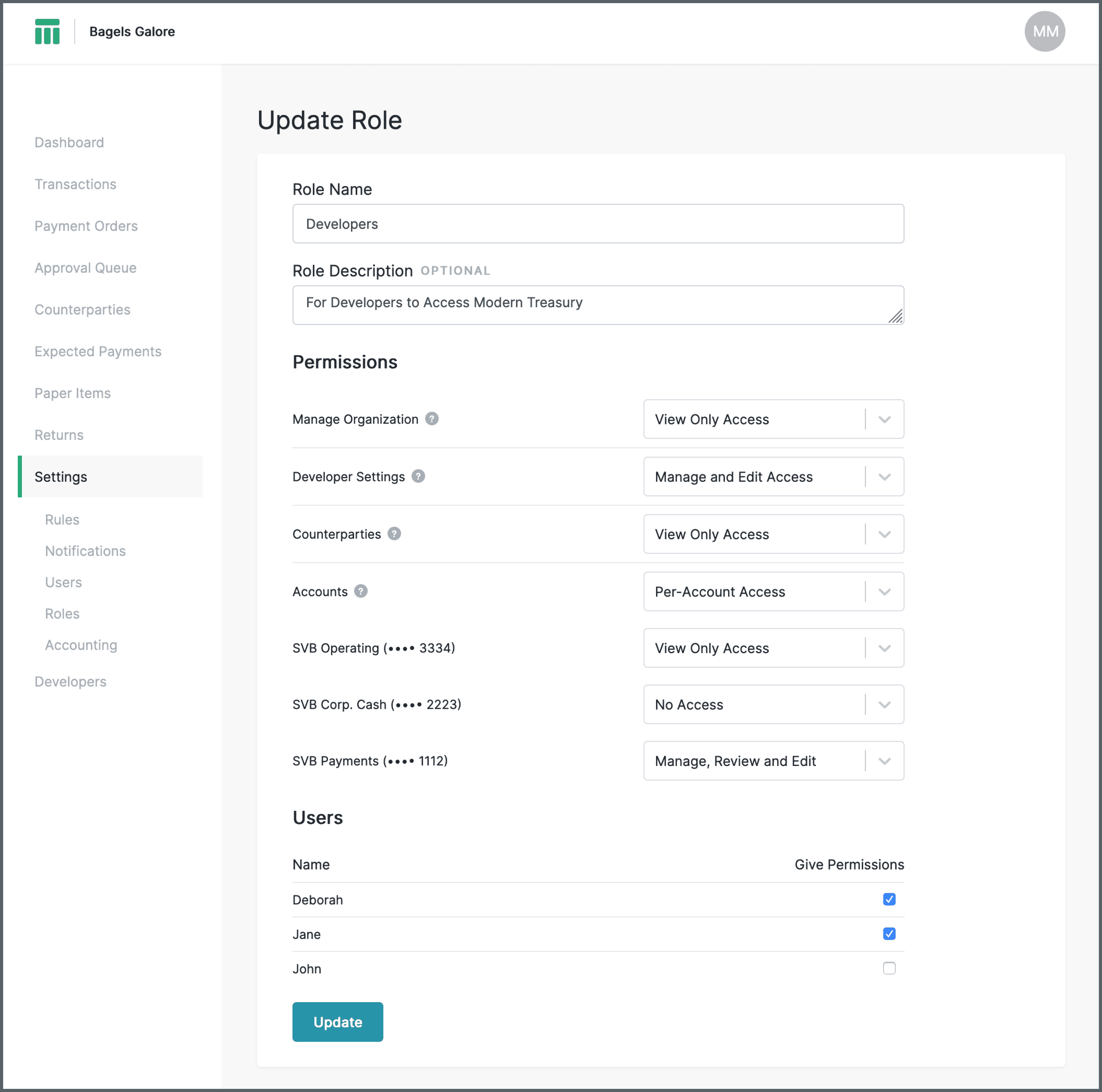Check John's Give Permissions checkbox
1102x1092 pixels.
(889, 968)
